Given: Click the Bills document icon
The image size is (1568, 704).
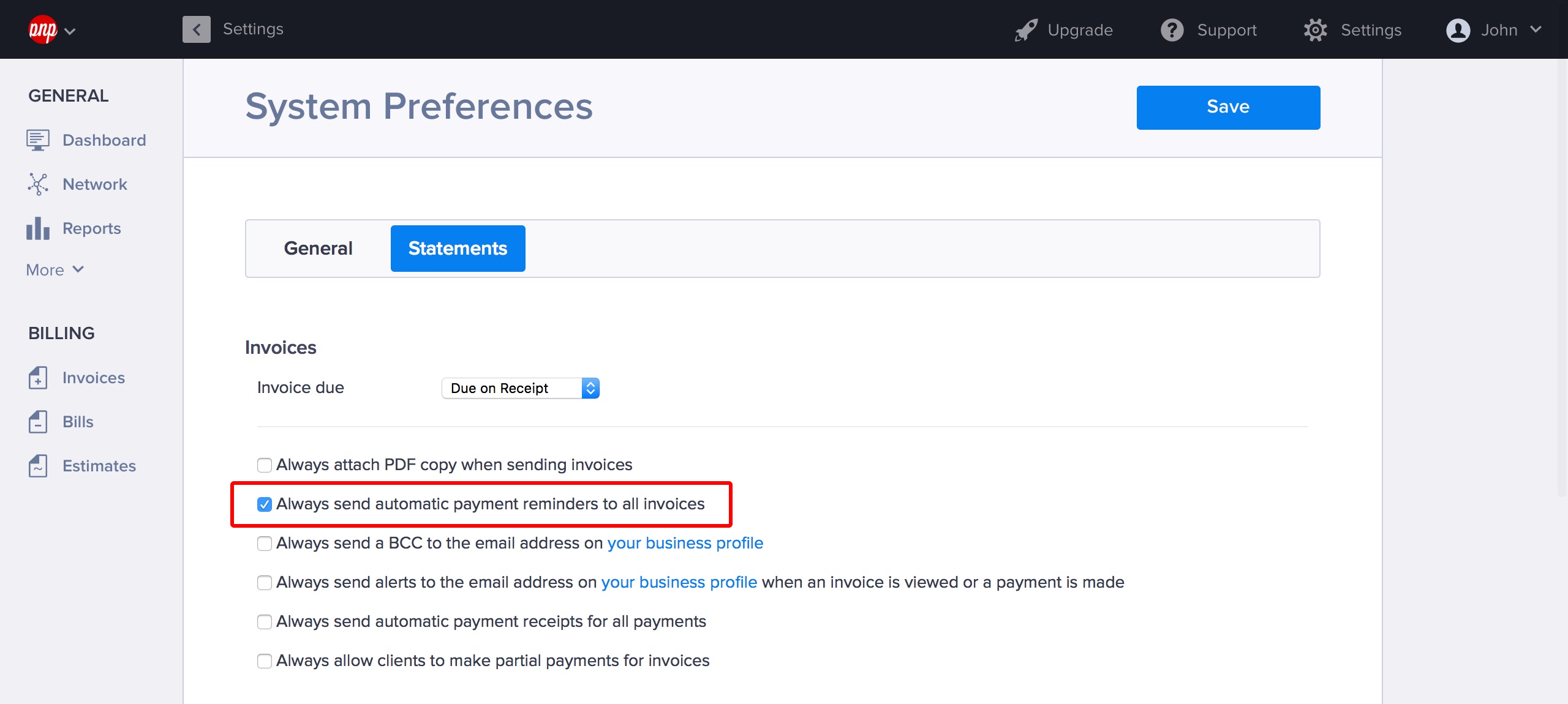Looking at the screenshot, I should pos(38,422).
